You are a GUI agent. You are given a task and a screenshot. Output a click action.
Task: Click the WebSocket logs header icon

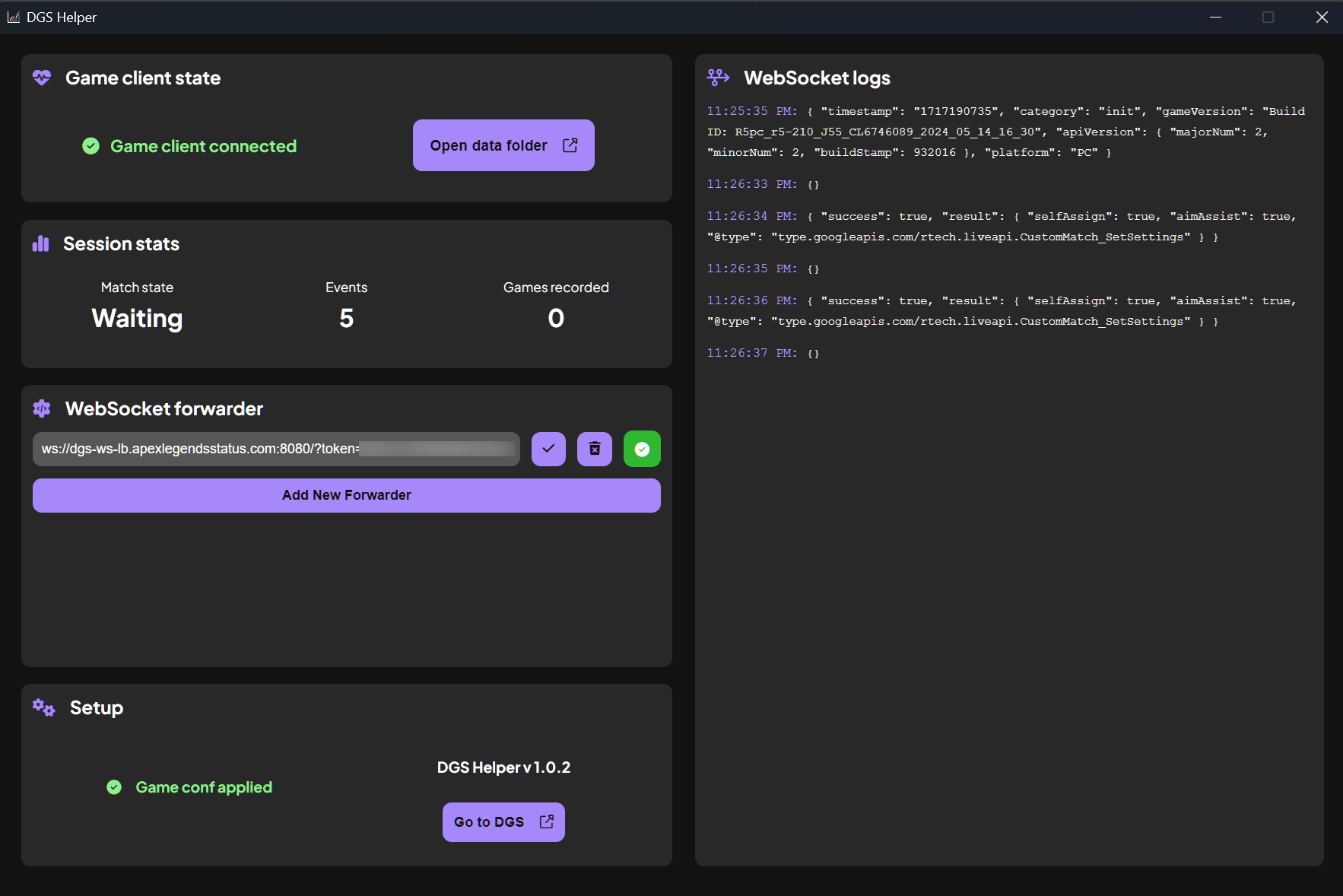click(x=718, y=78)
